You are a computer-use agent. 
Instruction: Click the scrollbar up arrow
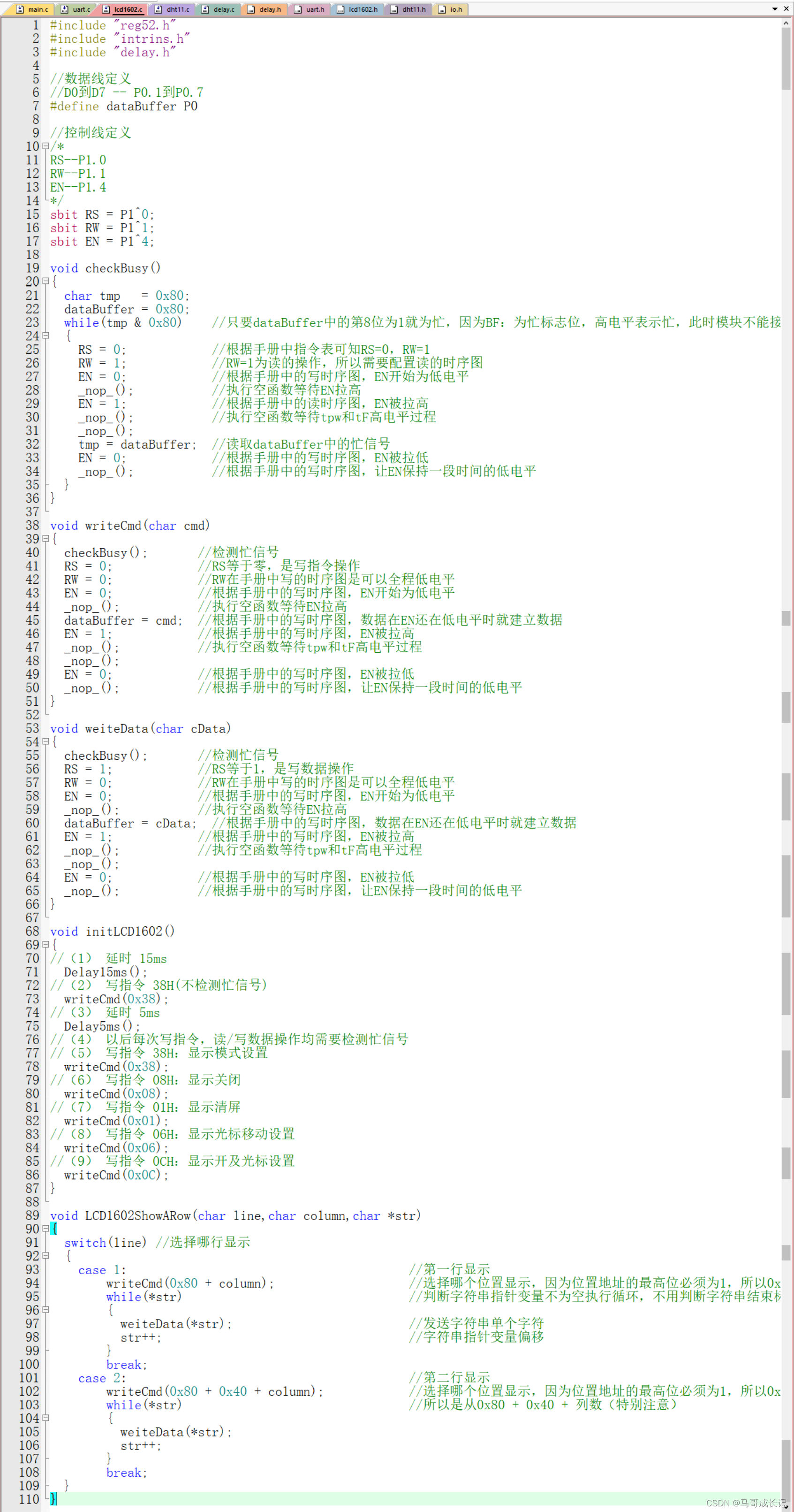click(x=786, y=23)
